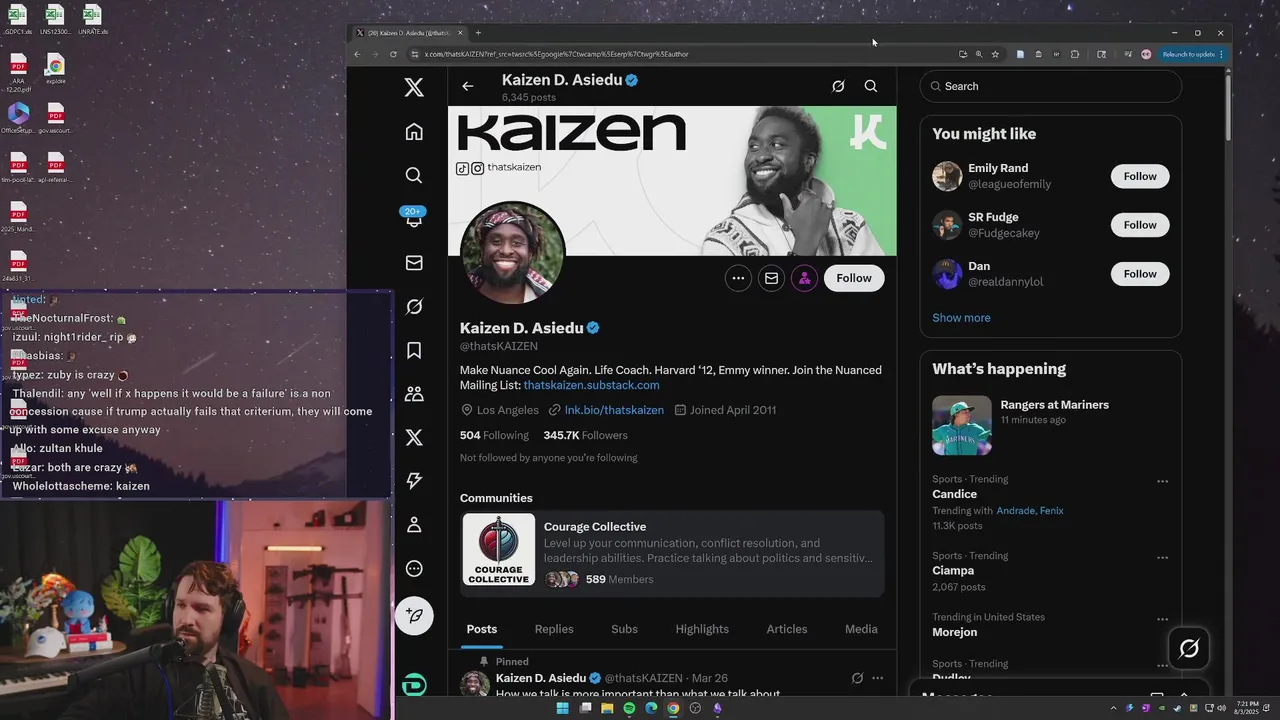Viewport: 1280px width, 720px height.
Task: Open the Home icon in X sidebar
Action: 414,131
